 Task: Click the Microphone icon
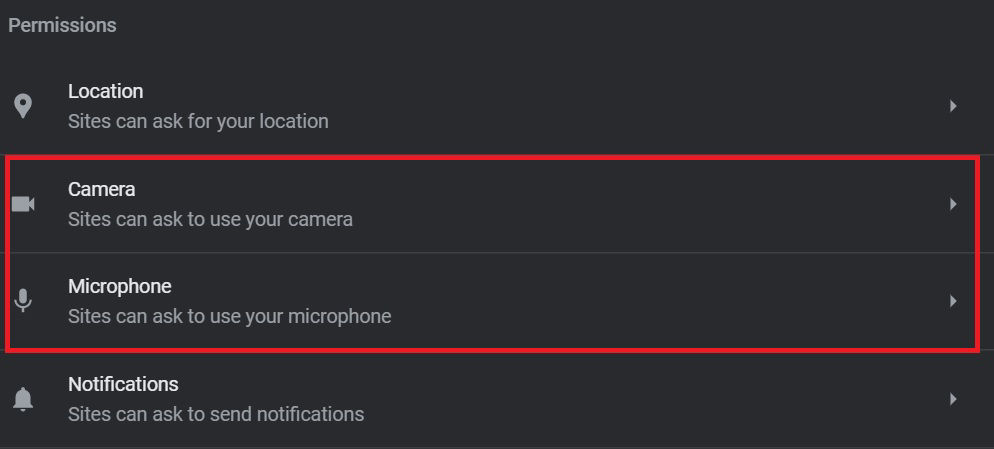point(23,301)
